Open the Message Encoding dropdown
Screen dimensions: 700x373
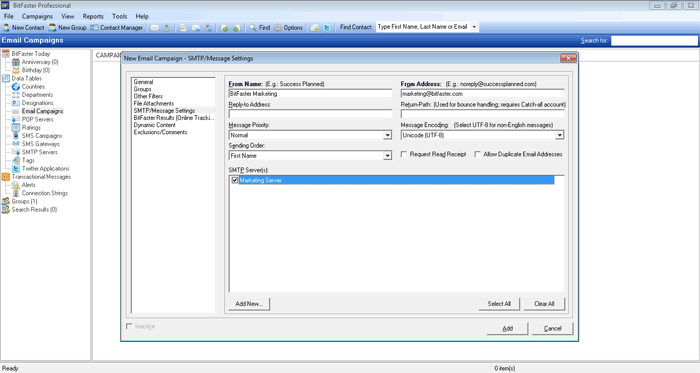(x=559, y=135)
